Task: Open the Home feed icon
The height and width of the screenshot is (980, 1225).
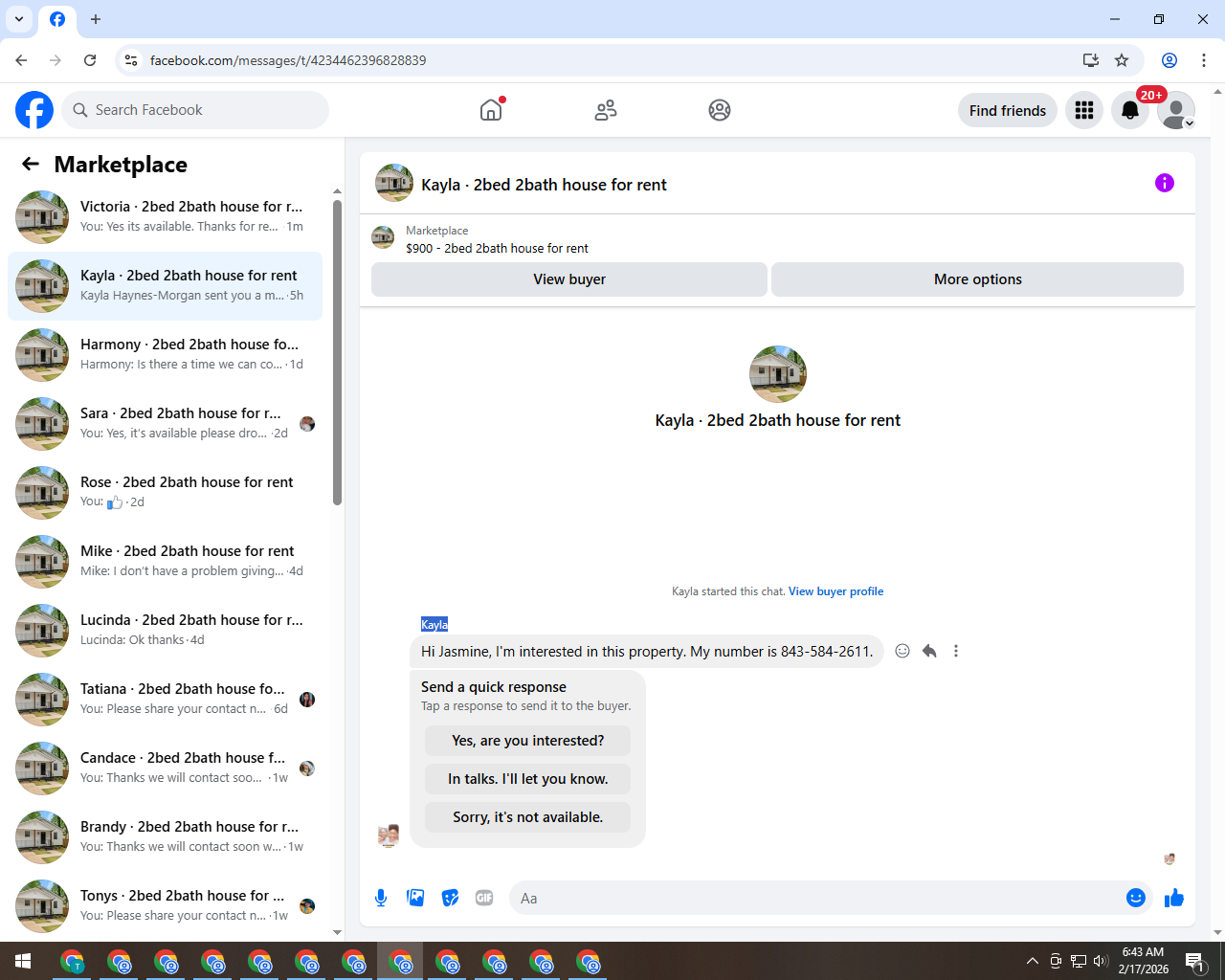Action: pos(491,110)
